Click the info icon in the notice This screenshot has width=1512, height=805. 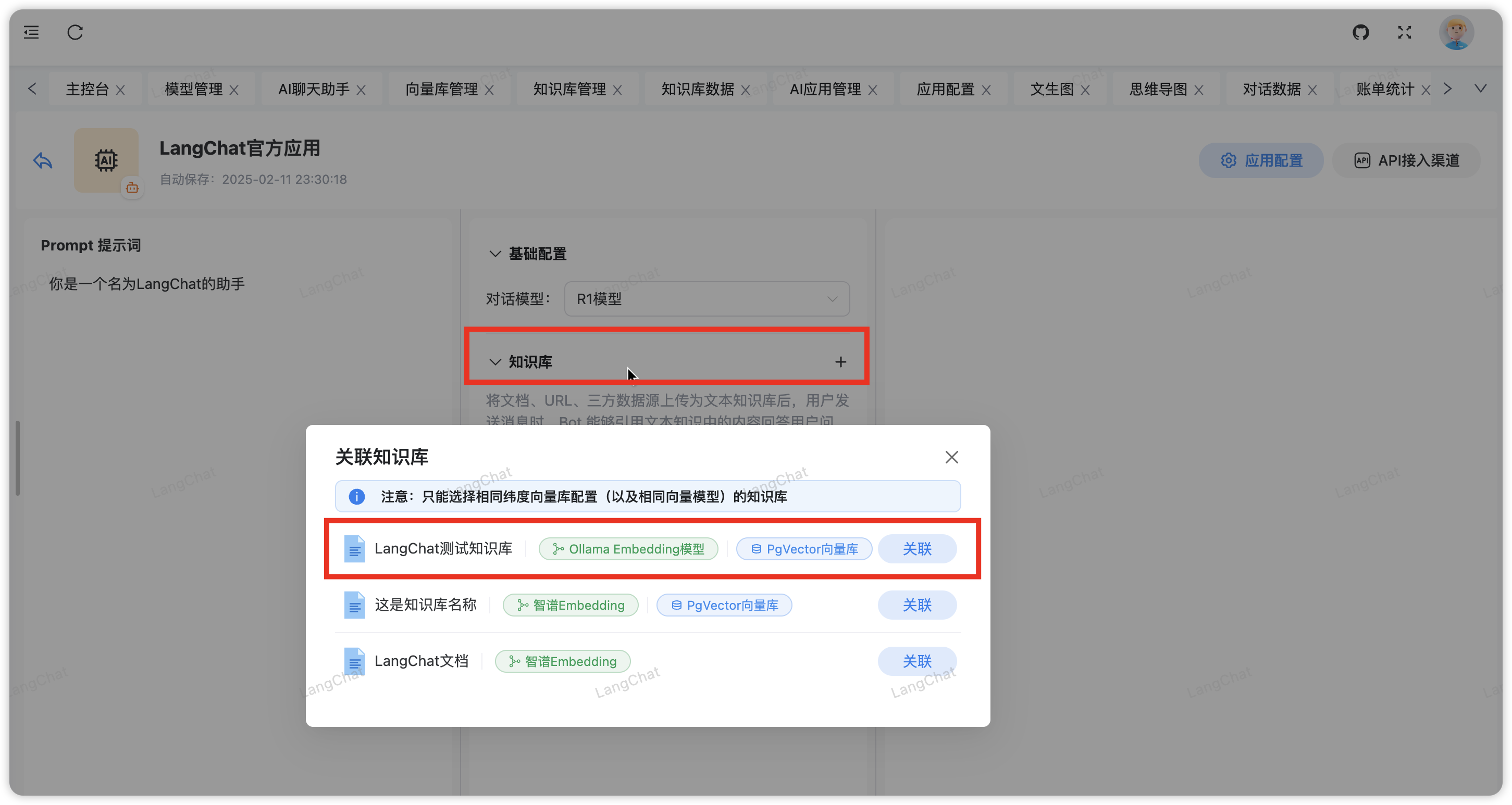[356, 496]
